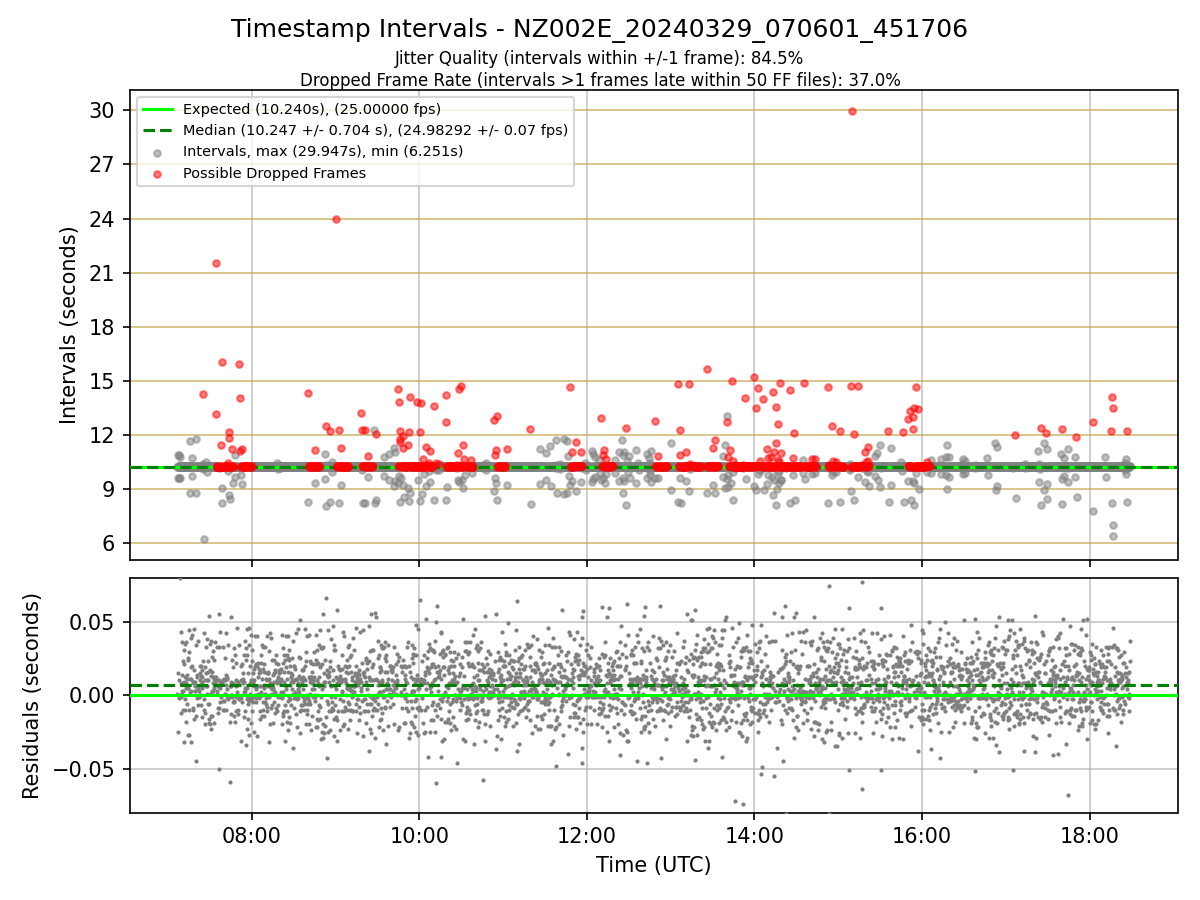Select the legend entry 'Possible Dropped Frames'

click(274, 173)
